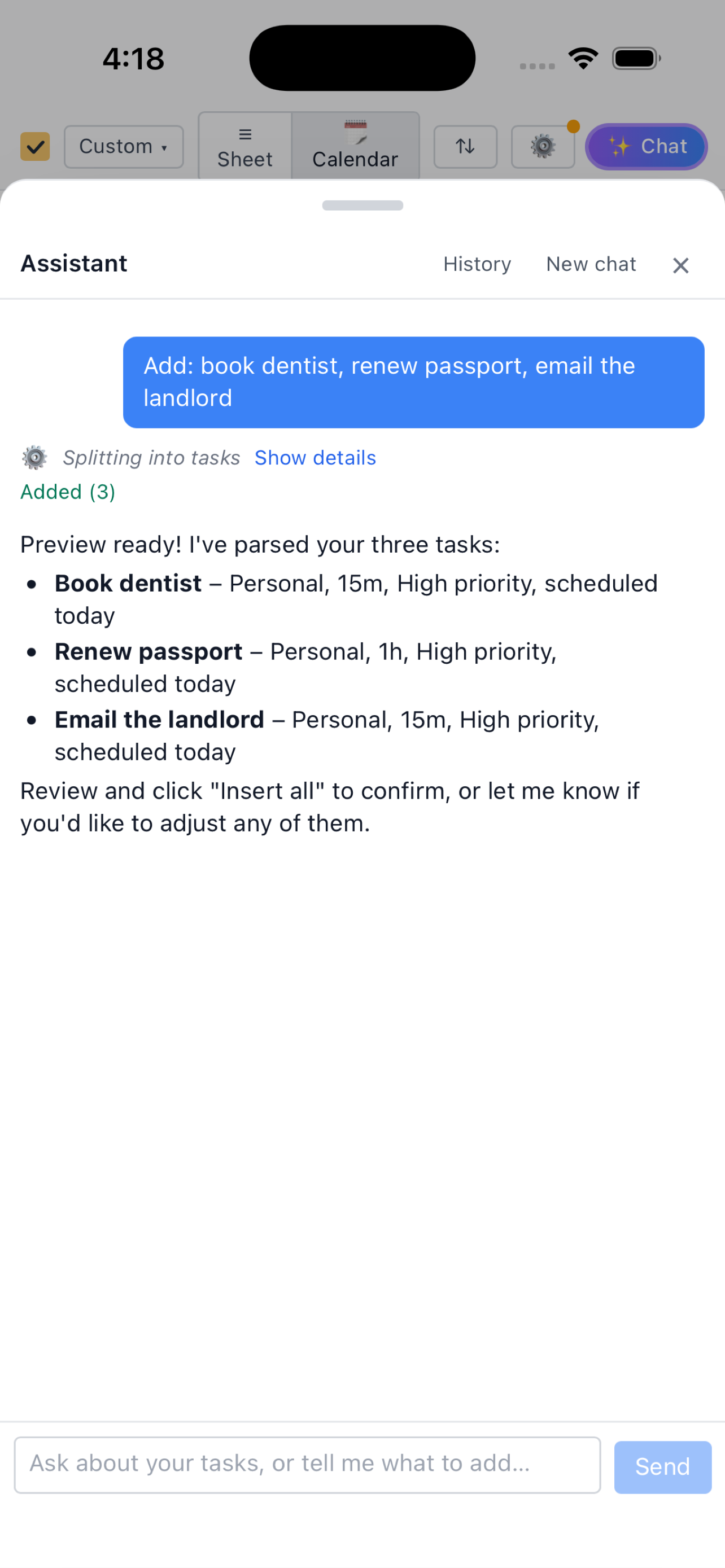
Task: Open the sparkle Chat button
Action: coord(647,147)
